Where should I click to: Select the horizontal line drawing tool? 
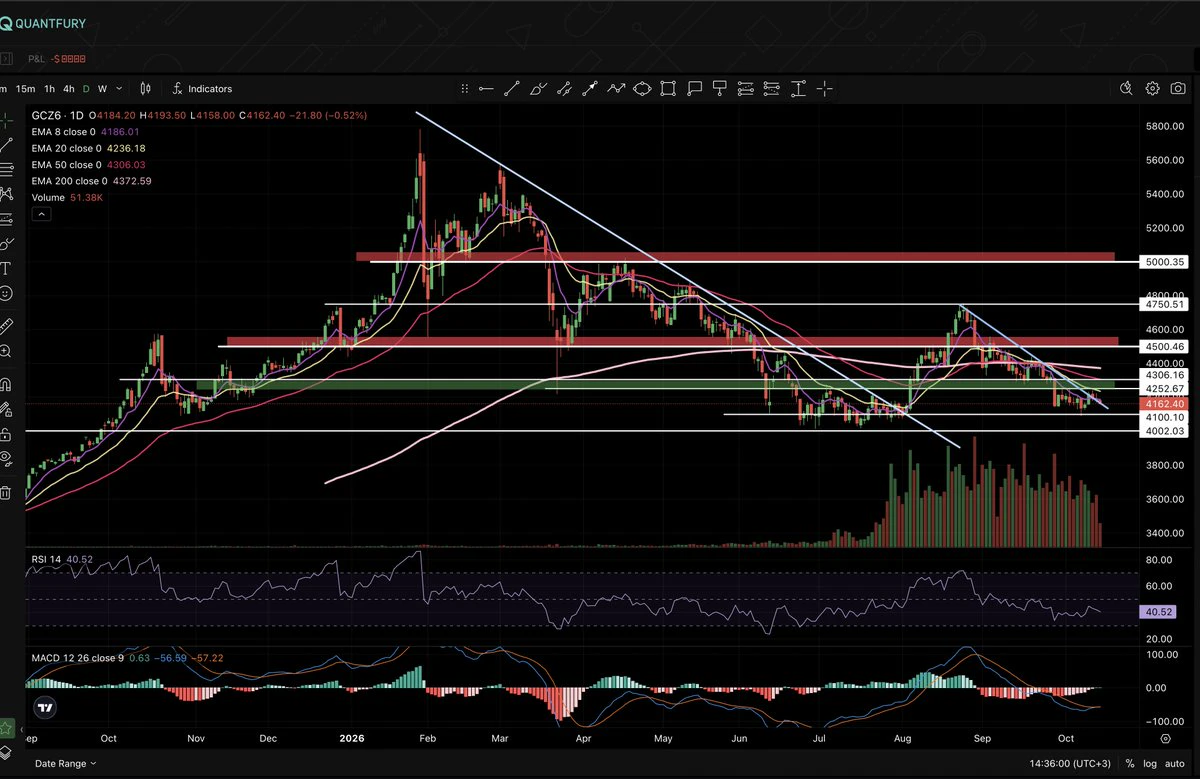(487, 89)
